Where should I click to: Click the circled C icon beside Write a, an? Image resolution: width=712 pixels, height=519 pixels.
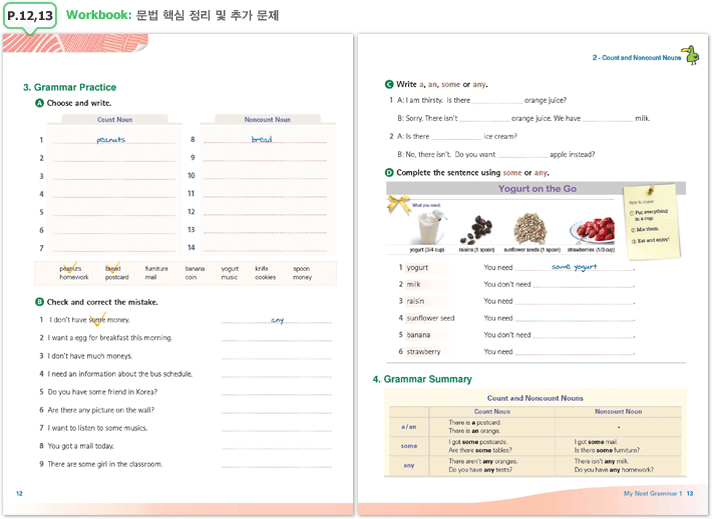[389, 84]
